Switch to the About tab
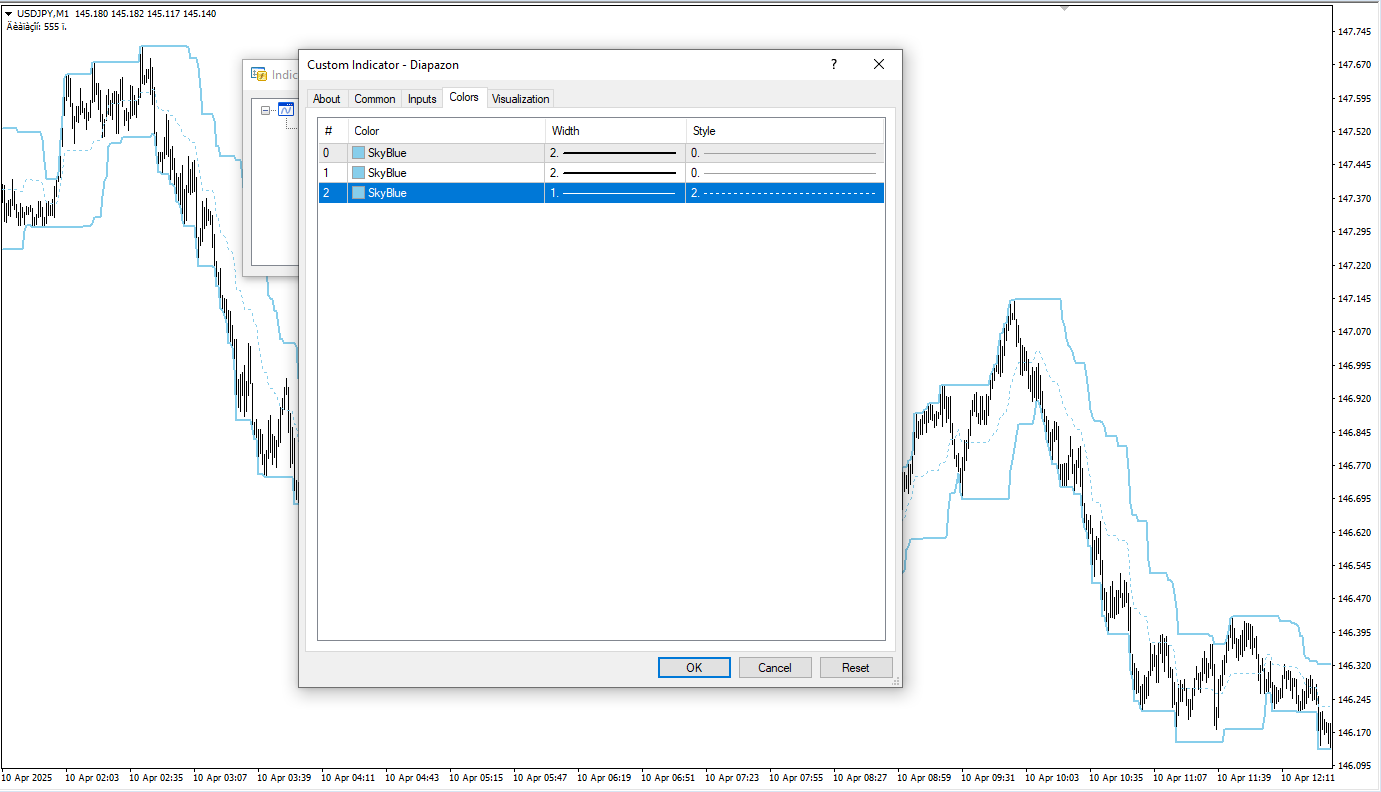The image size is (1381, 792). click(x=327, y=99)
